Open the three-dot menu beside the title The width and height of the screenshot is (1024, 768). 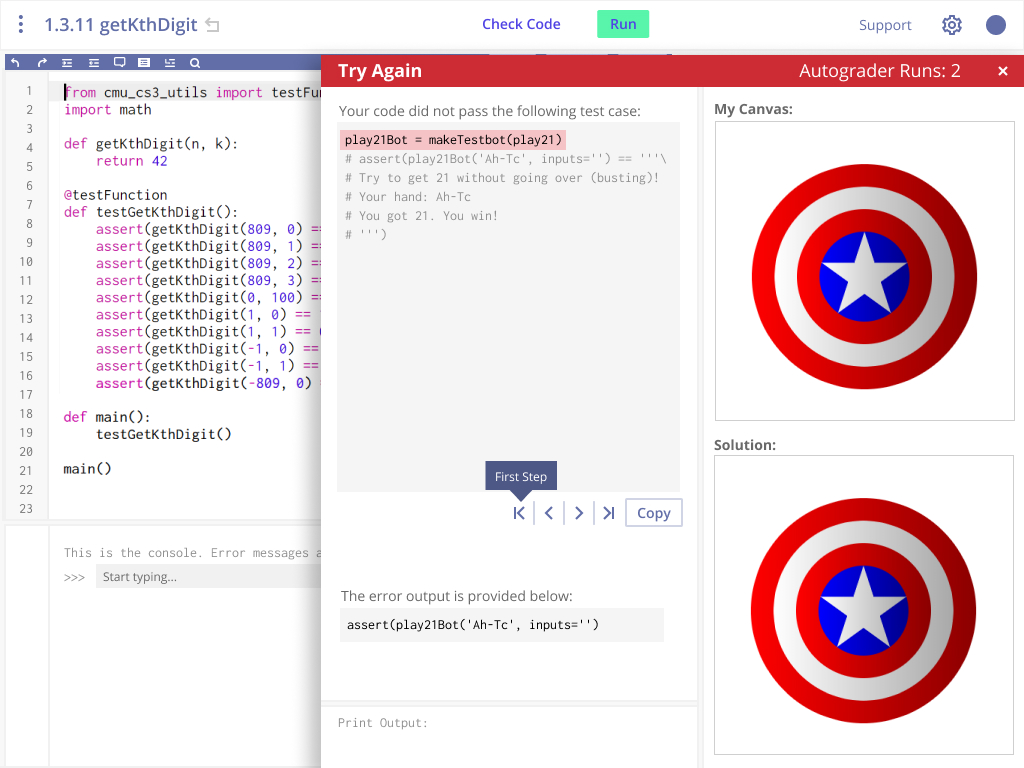(x=21, y=25)
